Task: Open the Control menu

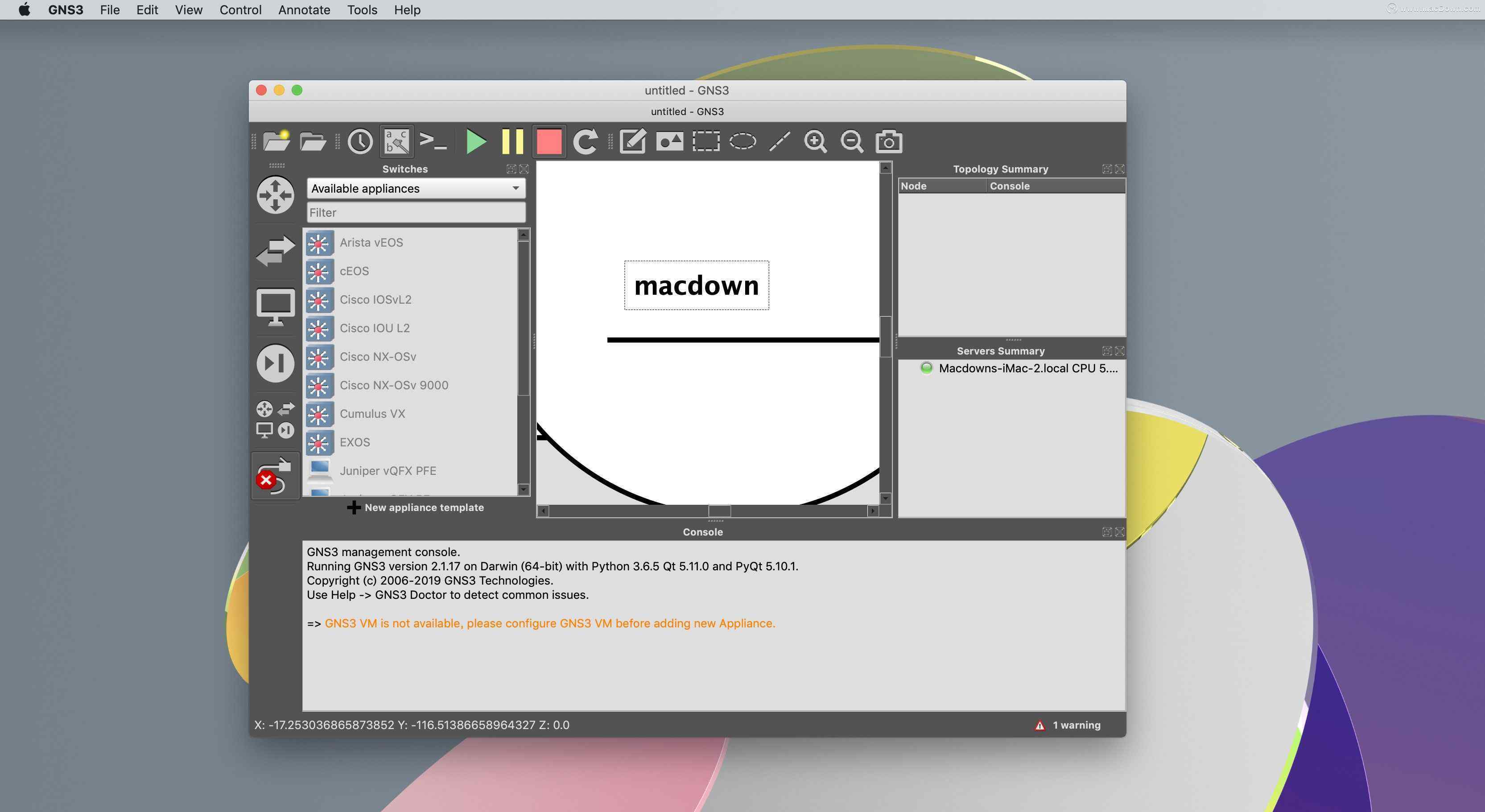Action: pos(240,10)
